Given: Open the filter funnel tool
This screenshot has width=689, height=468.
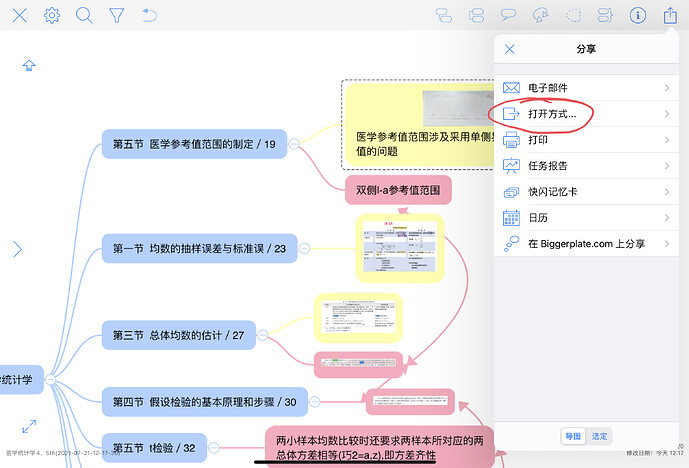Looking at the screenshot, I should (116, 16).
